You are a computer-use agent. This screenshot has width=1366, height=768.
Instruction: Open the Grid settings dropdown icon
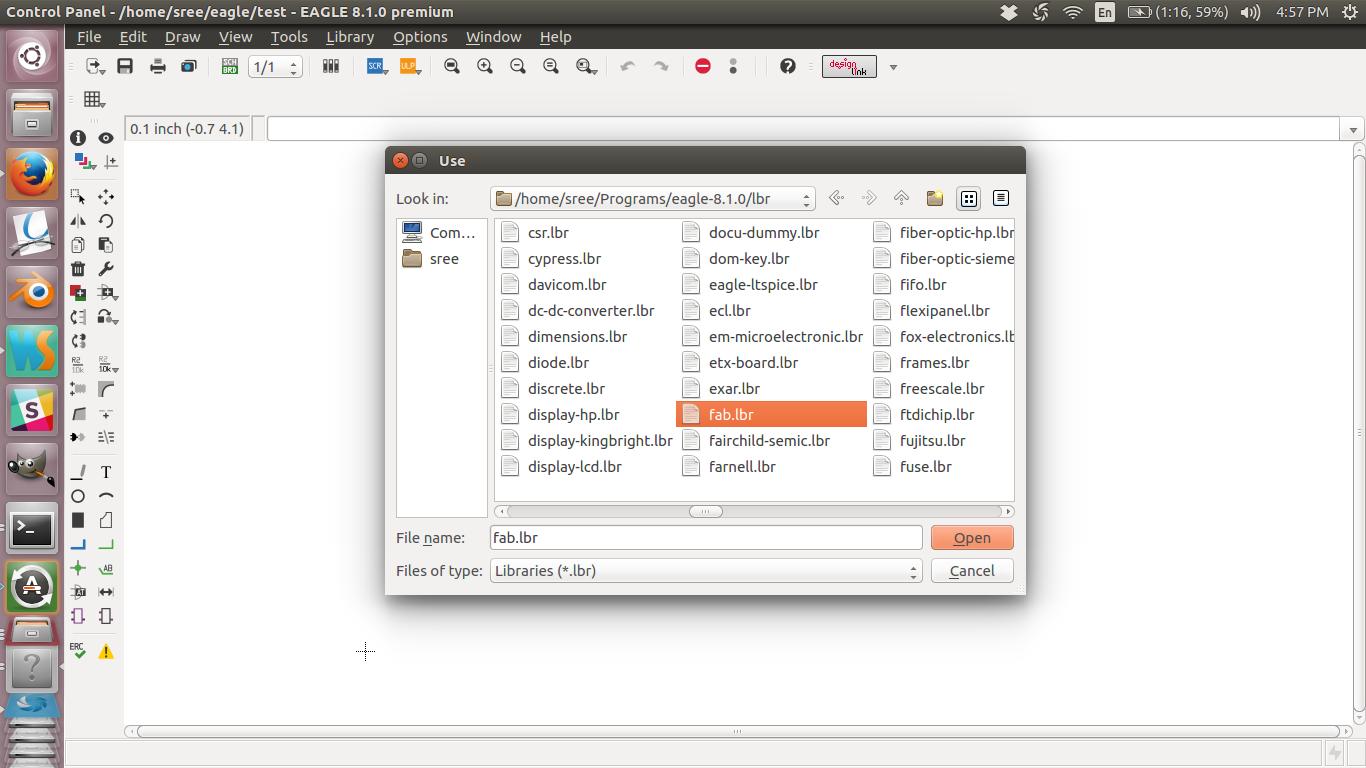click(x=94, y=99)
